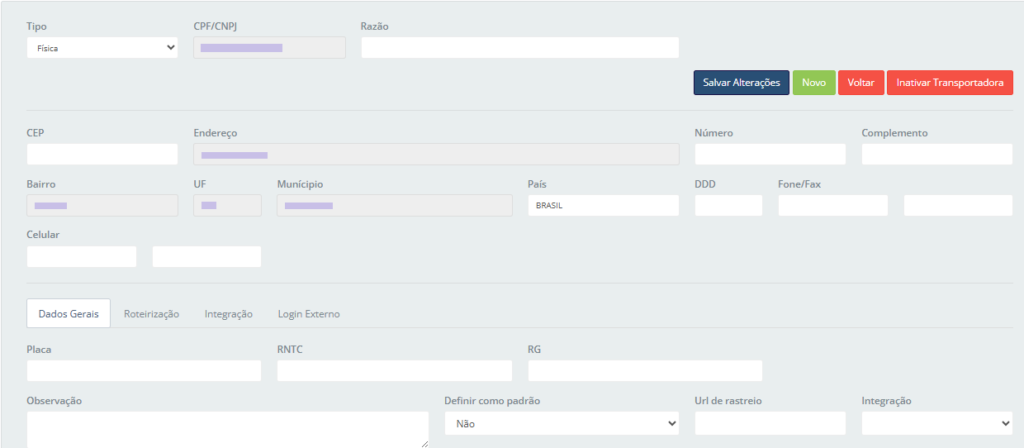Select the Url de rastreio field

click(x=769, y=424)
